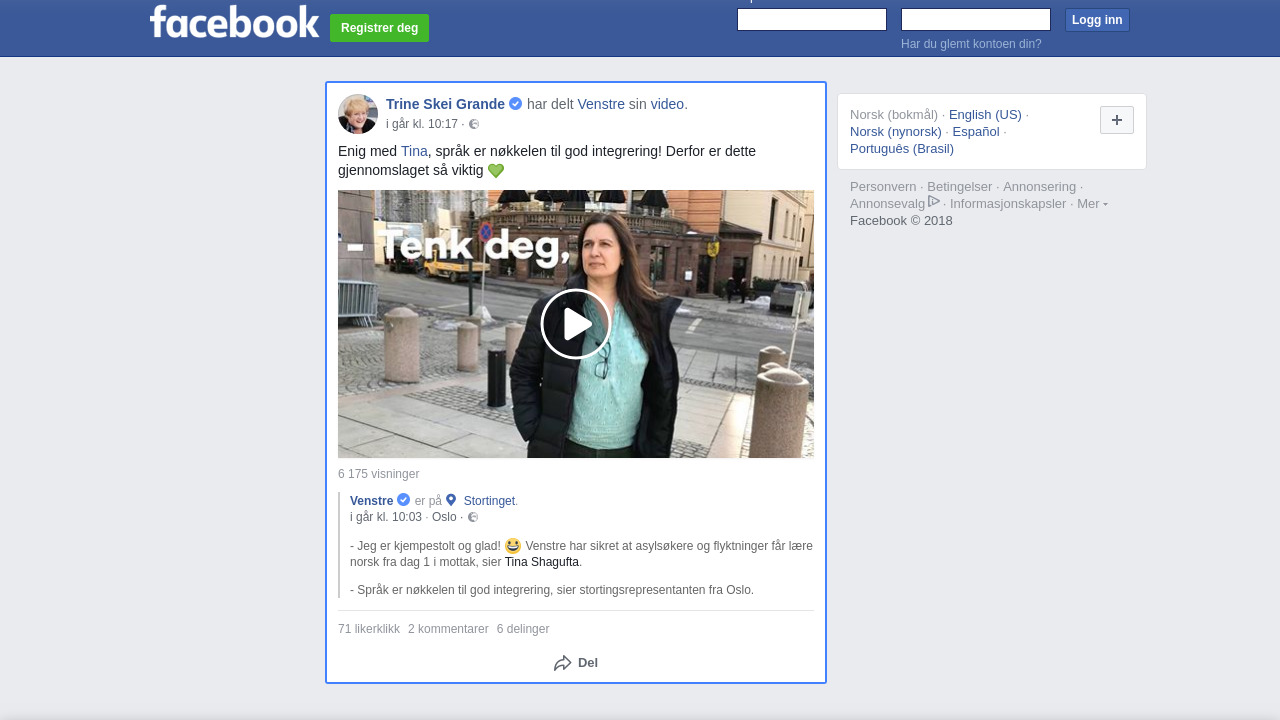The image size is (1280, 720).
Task: Click the Registrer deg button
Action: tap(379, 28)
